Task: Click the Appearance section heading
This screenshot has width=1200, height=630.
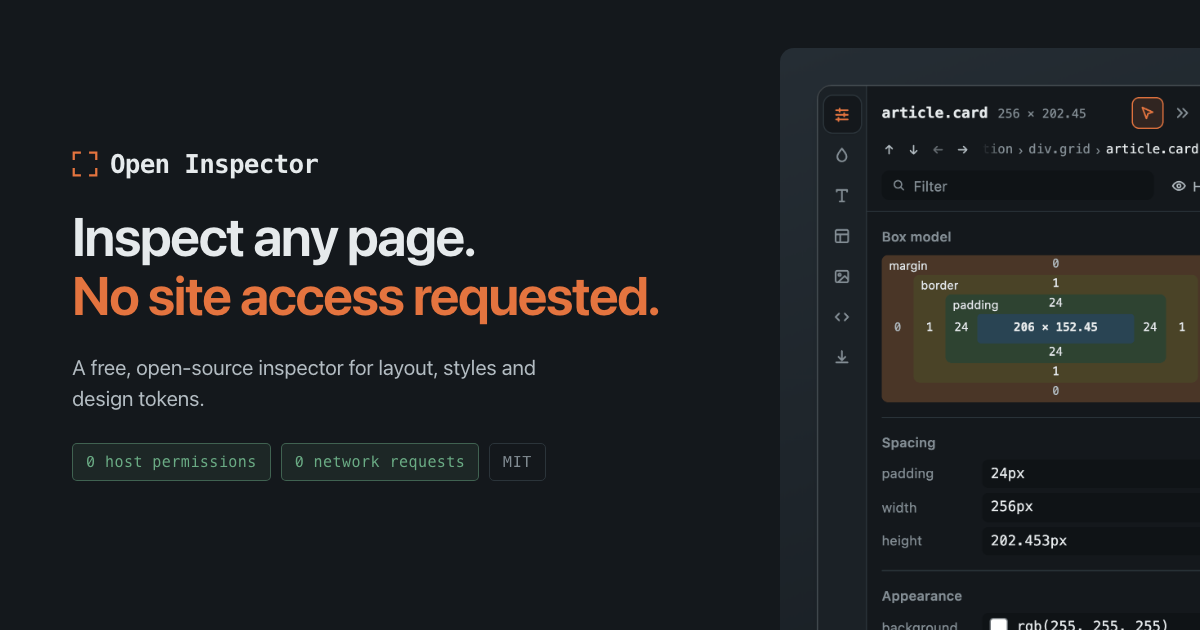Action: tap(921, 596)
